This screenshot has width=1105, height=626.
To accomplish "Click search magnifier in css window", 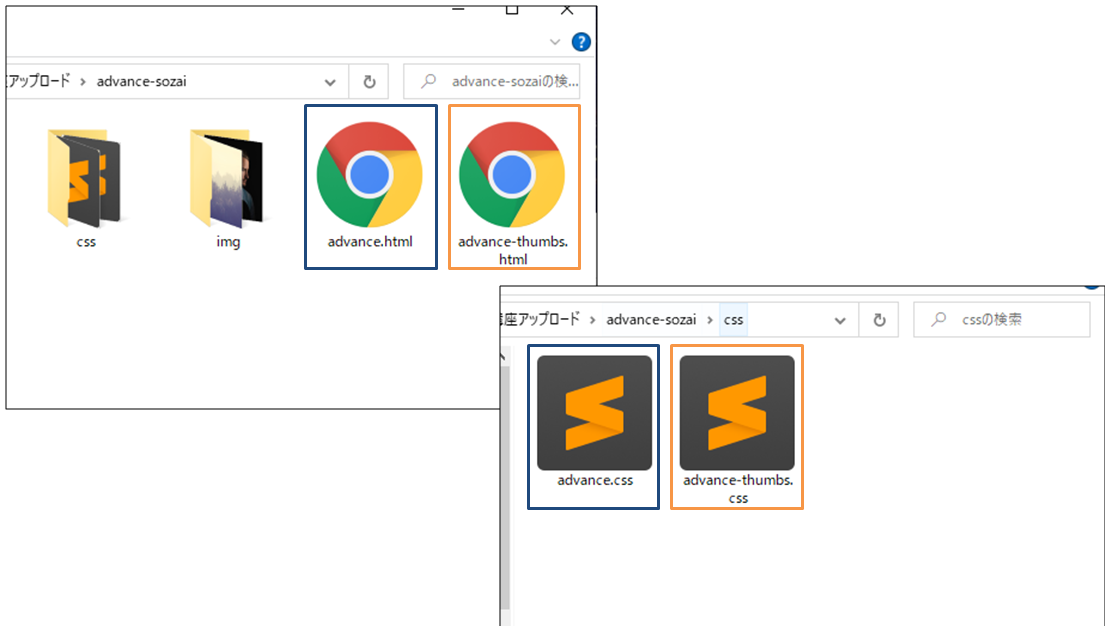I will point(938,319).
